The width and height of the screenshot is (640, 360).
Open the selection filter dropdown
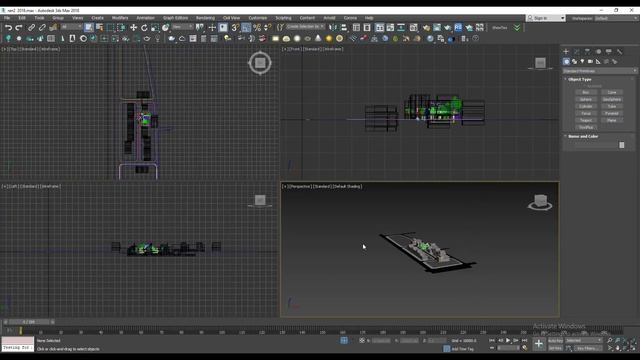[x=71, y=27]
